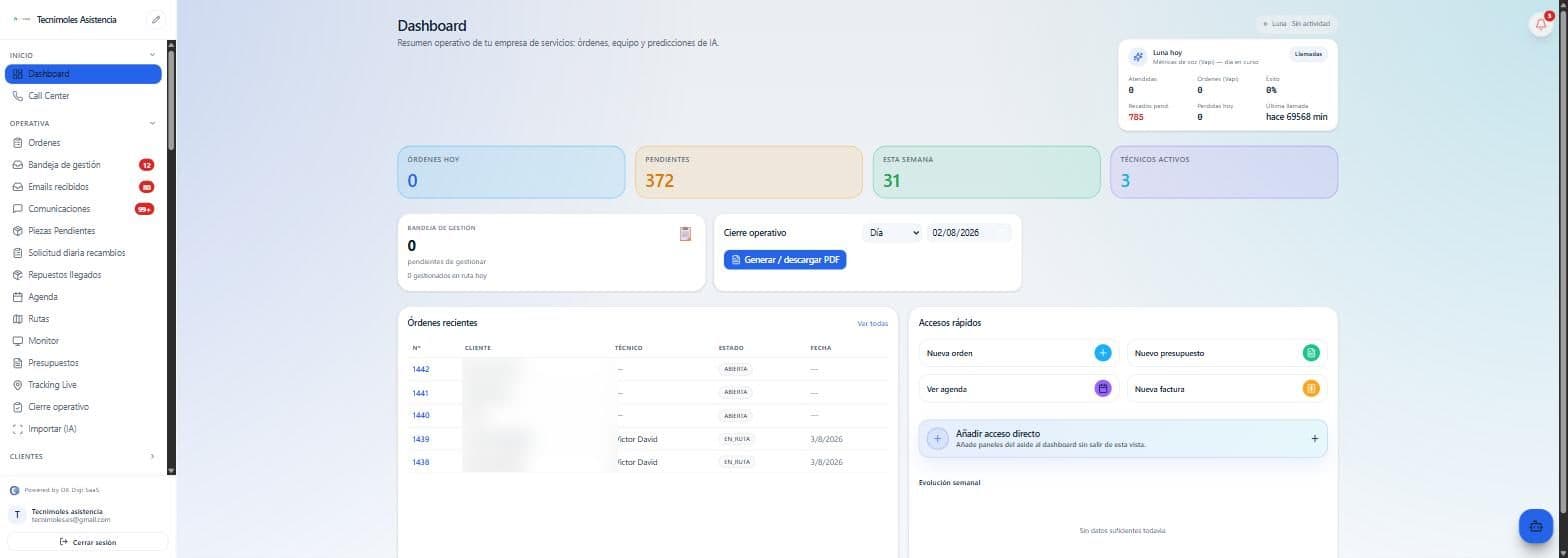
Task: Click the hace 69568 min value
Action: coord(1297,117)
